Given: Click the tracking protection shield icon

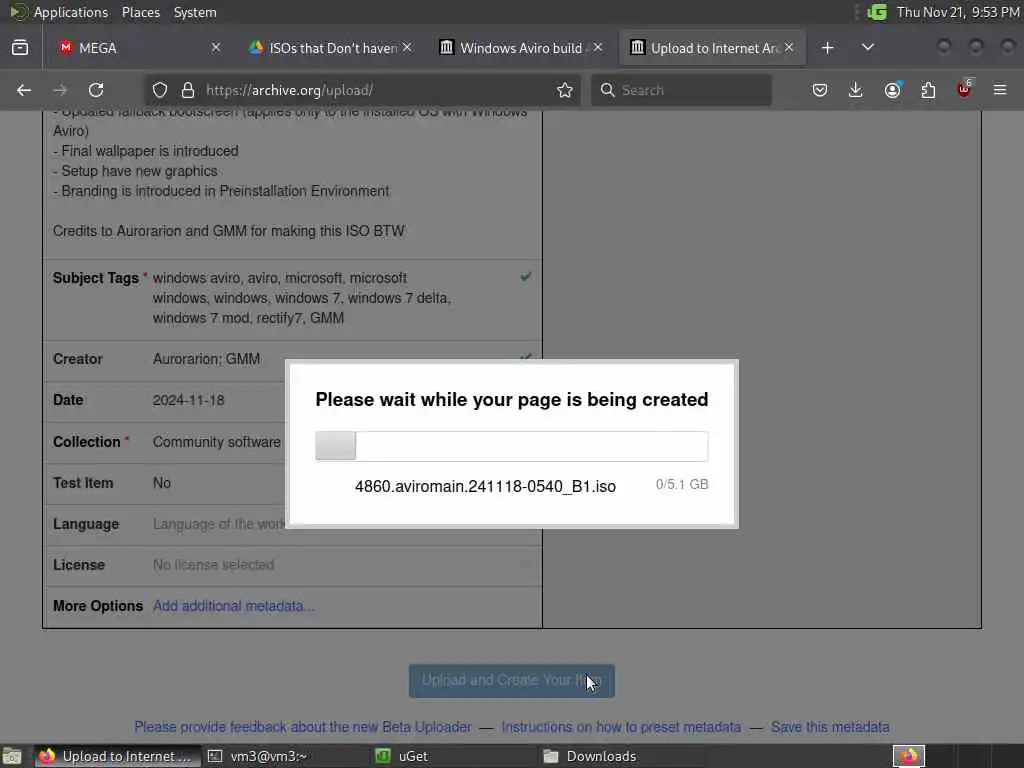Looking at the screenshot, I should coord(160,90).
